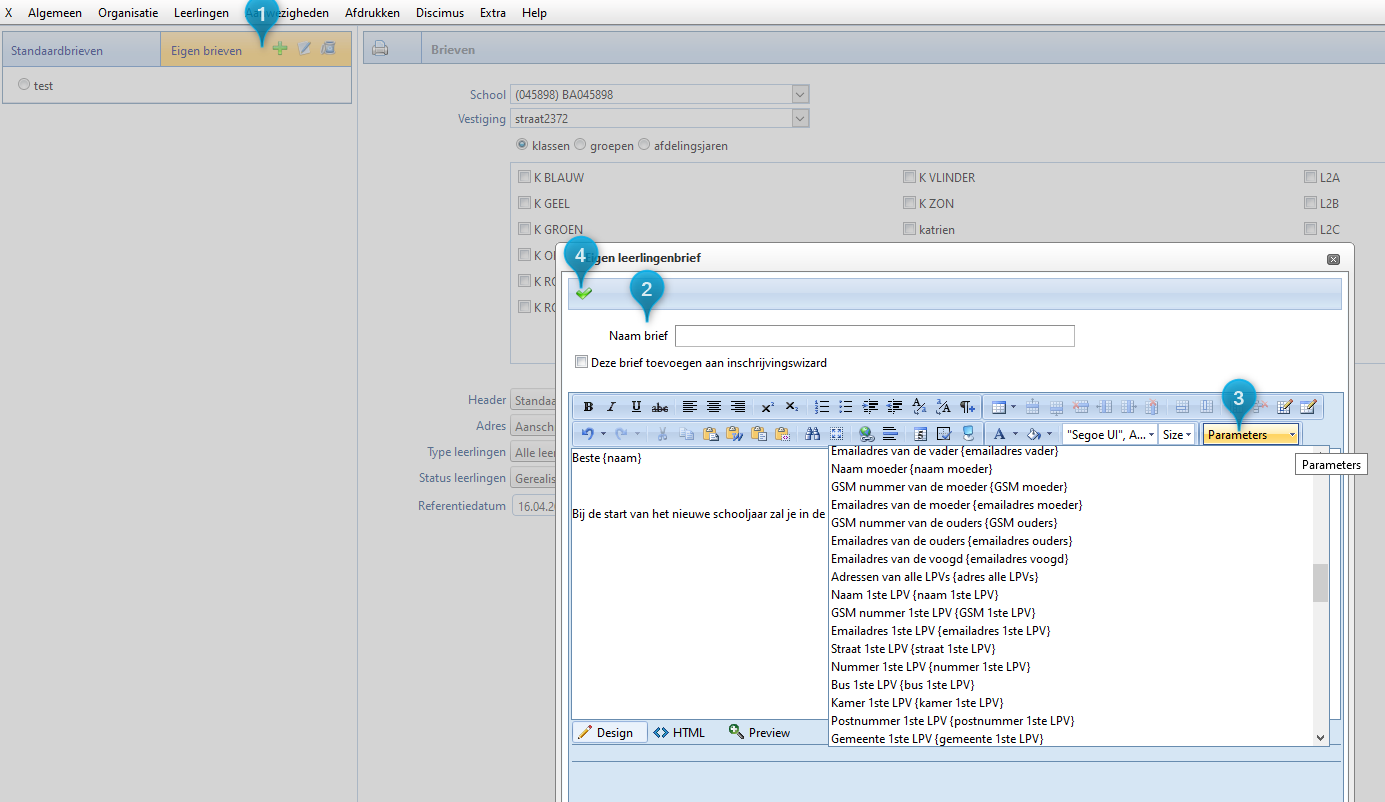Insert 'Naam moeder {naam moeder}' parameter
The width and height of the screenshot is (1385, 802).
[x=911, y=469]
